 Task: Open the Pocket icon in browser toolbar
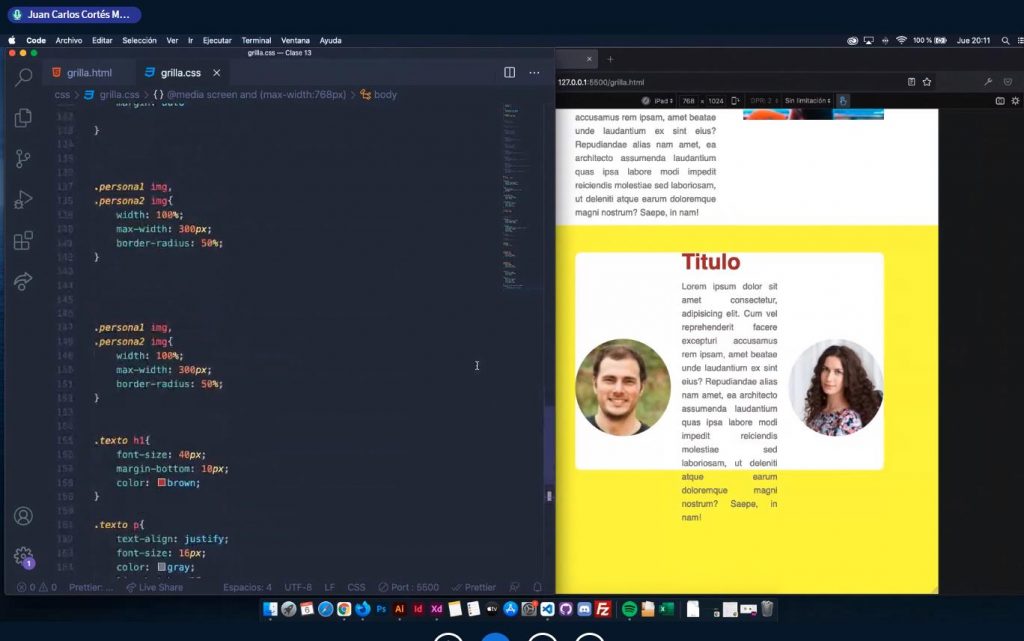point(1008,82)
